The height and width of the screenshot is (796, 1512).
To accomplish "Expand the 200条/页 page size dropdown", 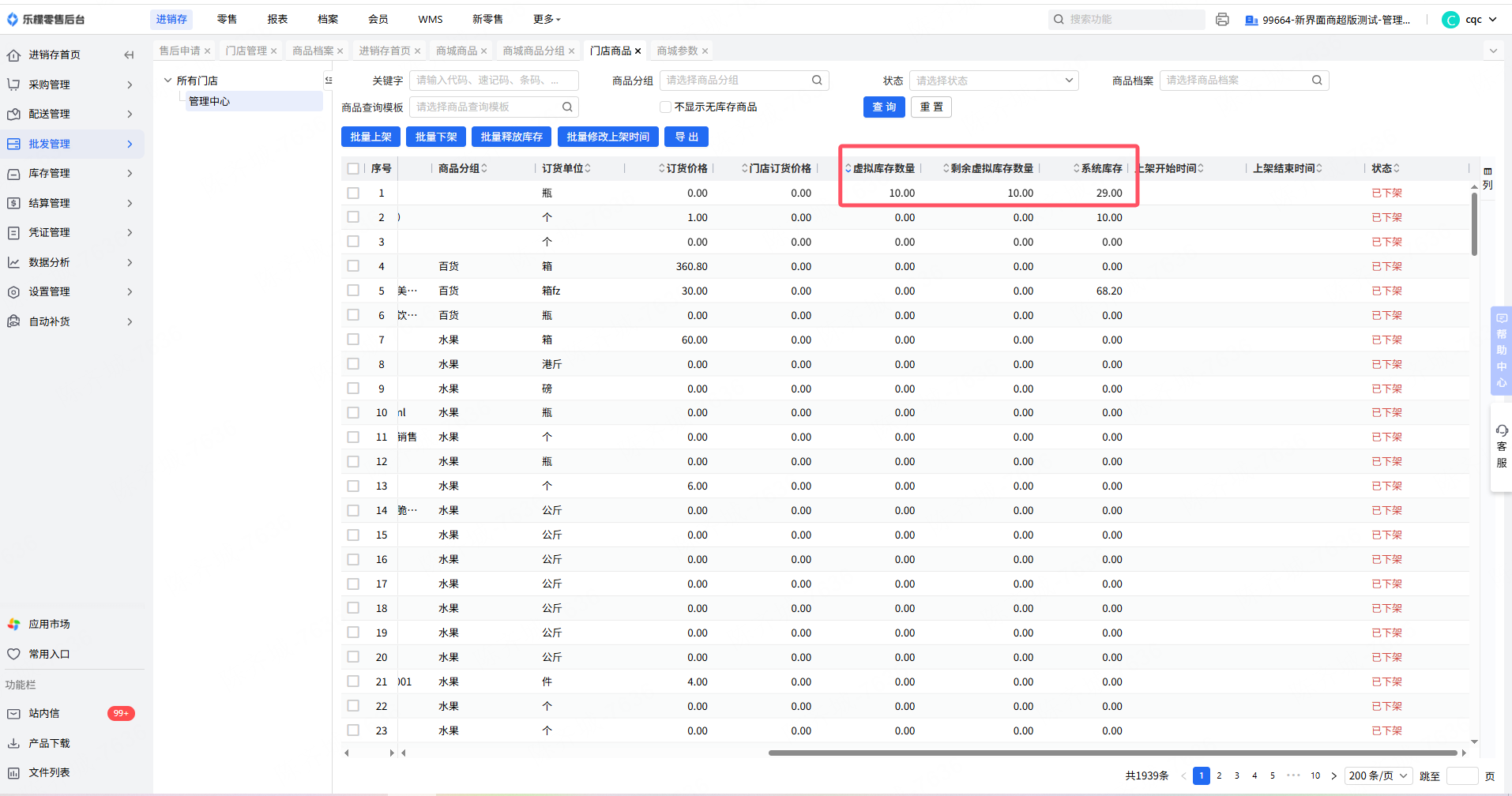I will (x=1378, y=775).
